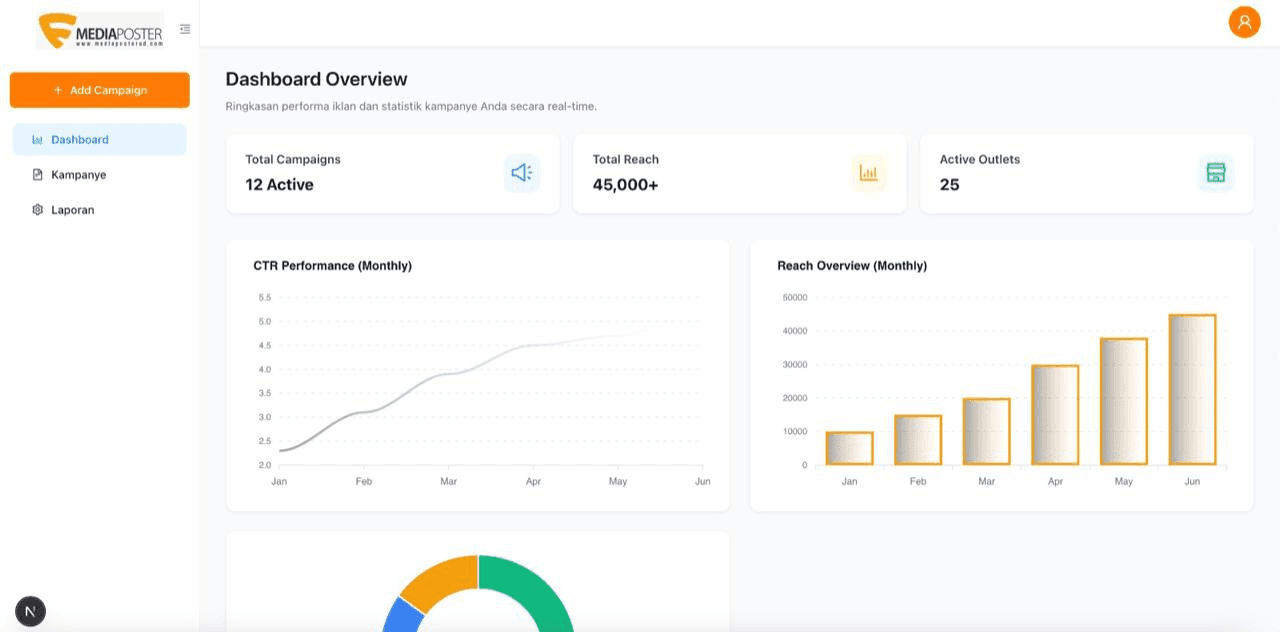Click the shop icon on Active Outlets
1280x632 pixels.
pos(1215,173)
